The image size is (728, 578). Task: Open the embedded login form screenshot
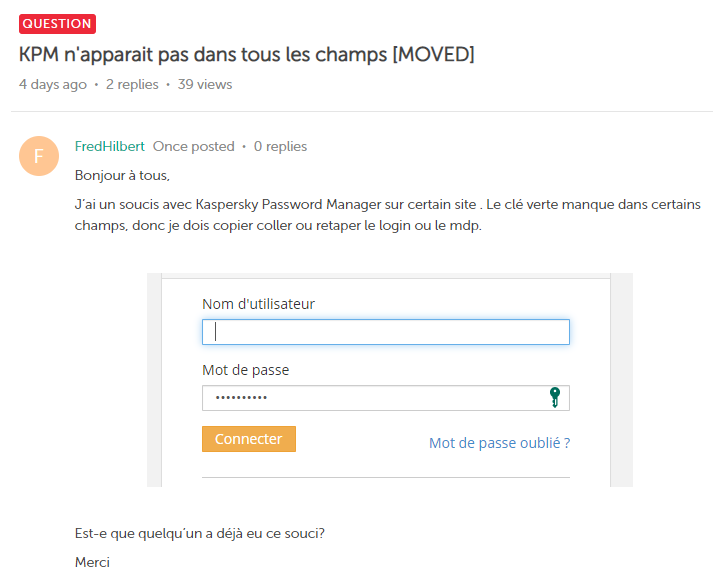click(x=390, y=380)
